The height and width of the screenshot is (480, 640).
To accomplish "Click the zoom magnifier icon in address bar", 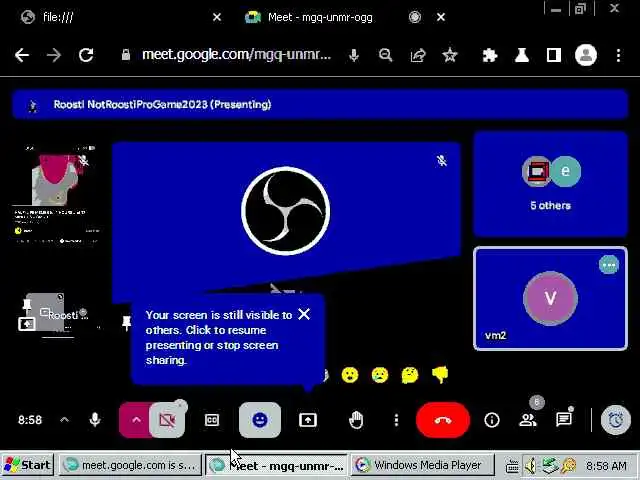I will (x=385, y=55).
